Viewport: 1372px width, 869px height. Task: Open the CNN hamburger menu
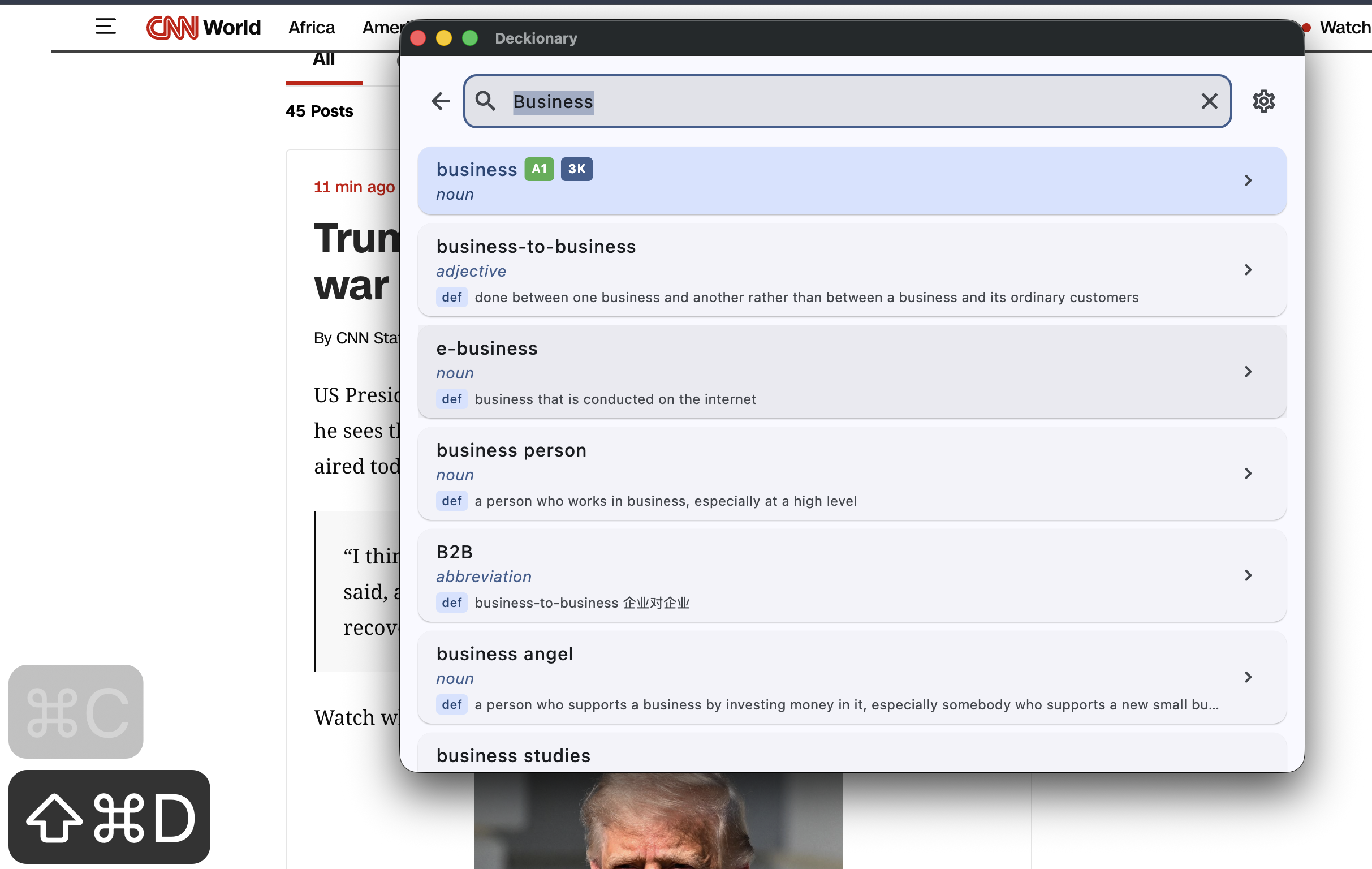click(x=105, y=26)
